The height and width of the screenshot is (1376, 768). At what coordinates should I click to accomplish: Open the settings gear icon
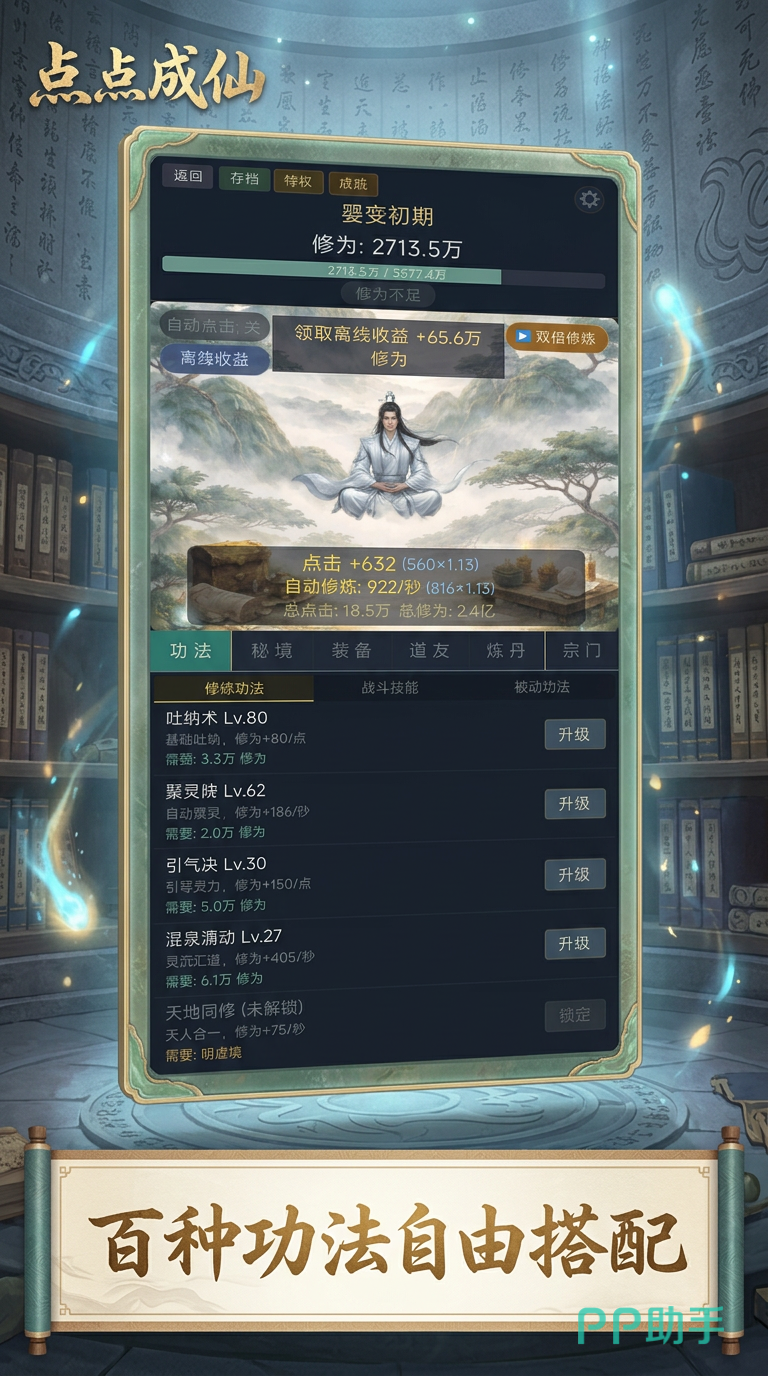589,199
